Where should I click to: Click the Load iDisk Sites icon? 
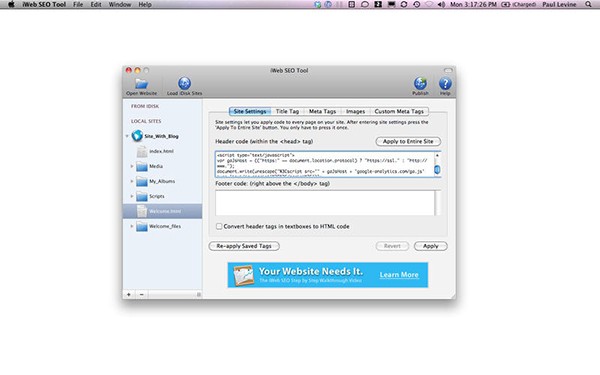(x=184, y=83)
